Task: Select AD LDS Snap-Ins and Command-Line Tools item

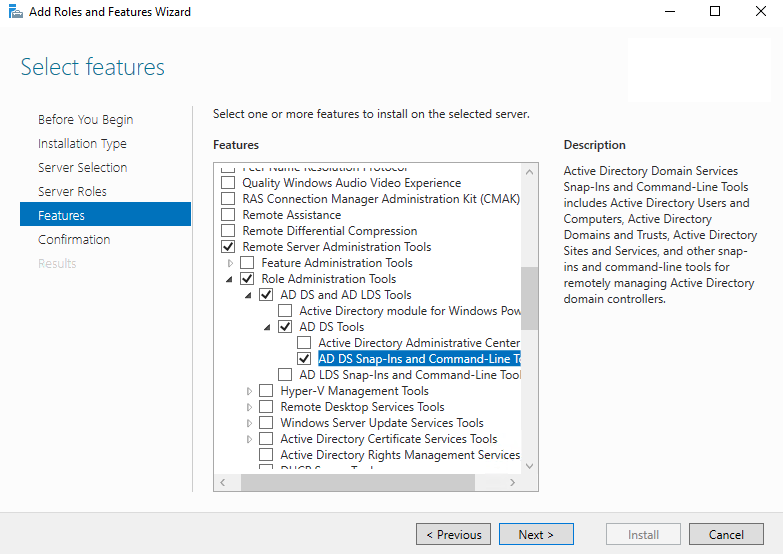Action: (x=410, y=375)
